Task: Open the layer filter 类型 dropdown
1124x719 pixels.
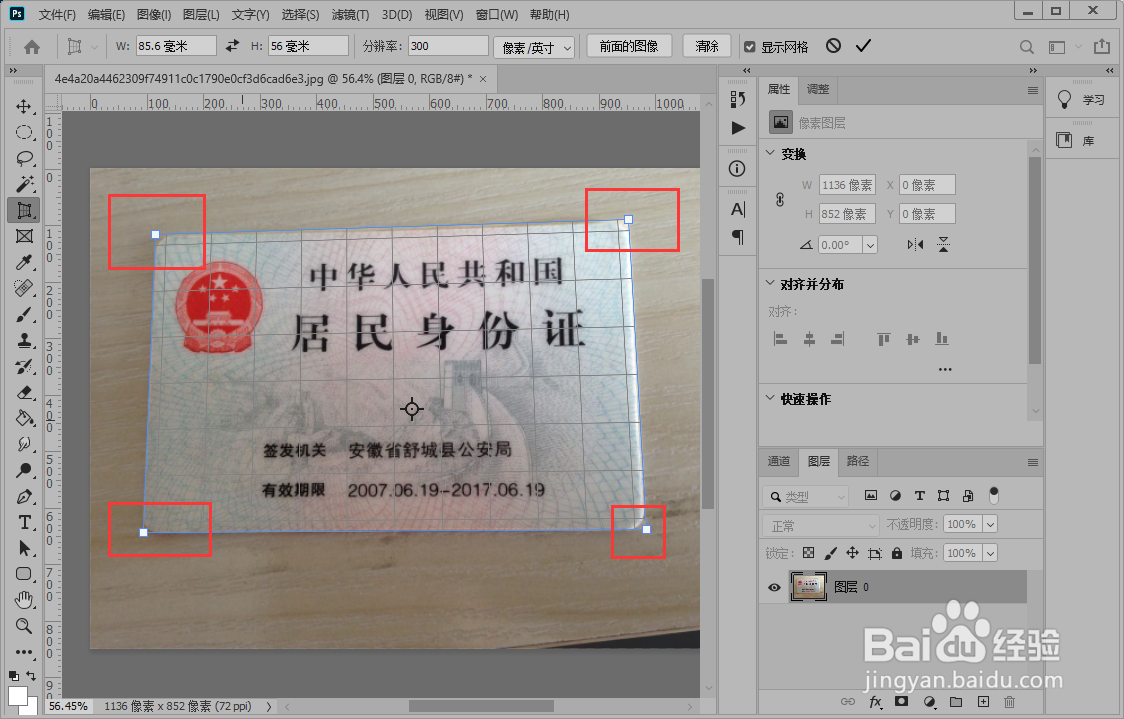Action: [805, 496]
